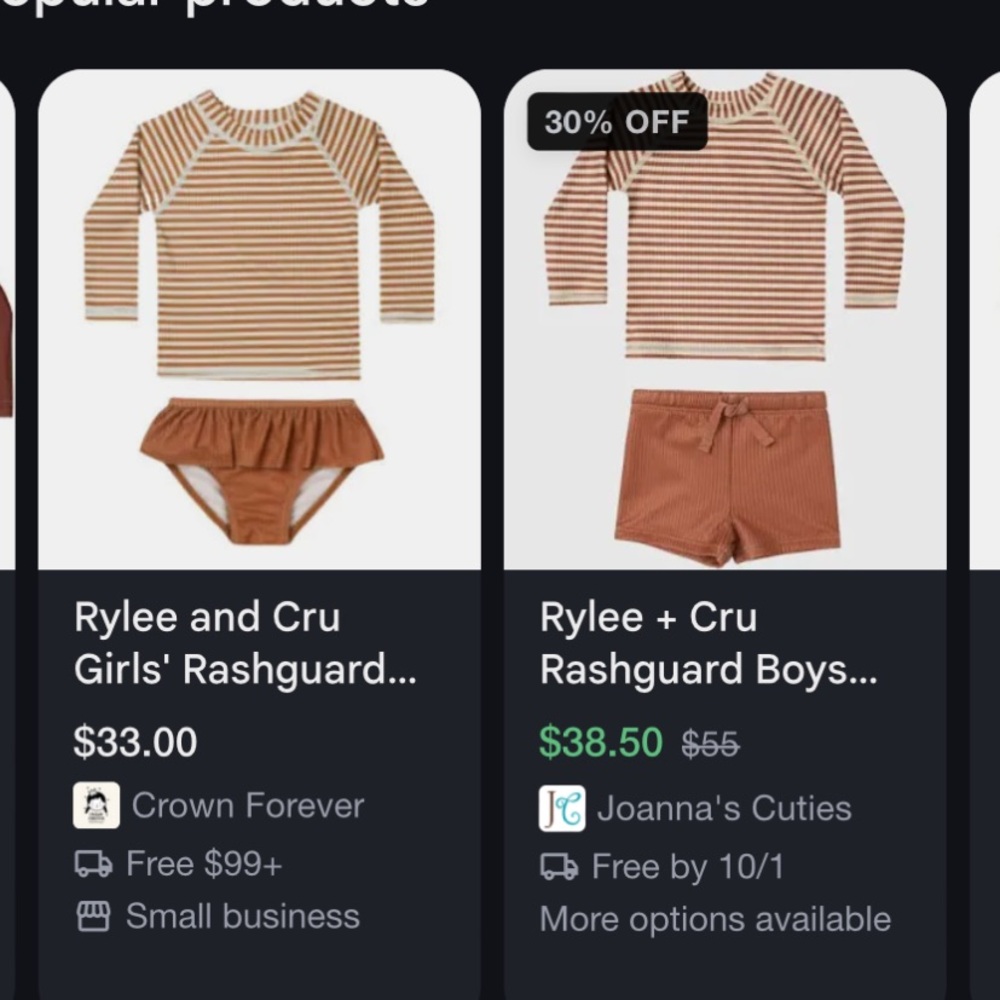Click the Joanna's Cuties seller logo icon
Image resolution: width=1000 pixels, height=1000 pixels.
point(561,808)
